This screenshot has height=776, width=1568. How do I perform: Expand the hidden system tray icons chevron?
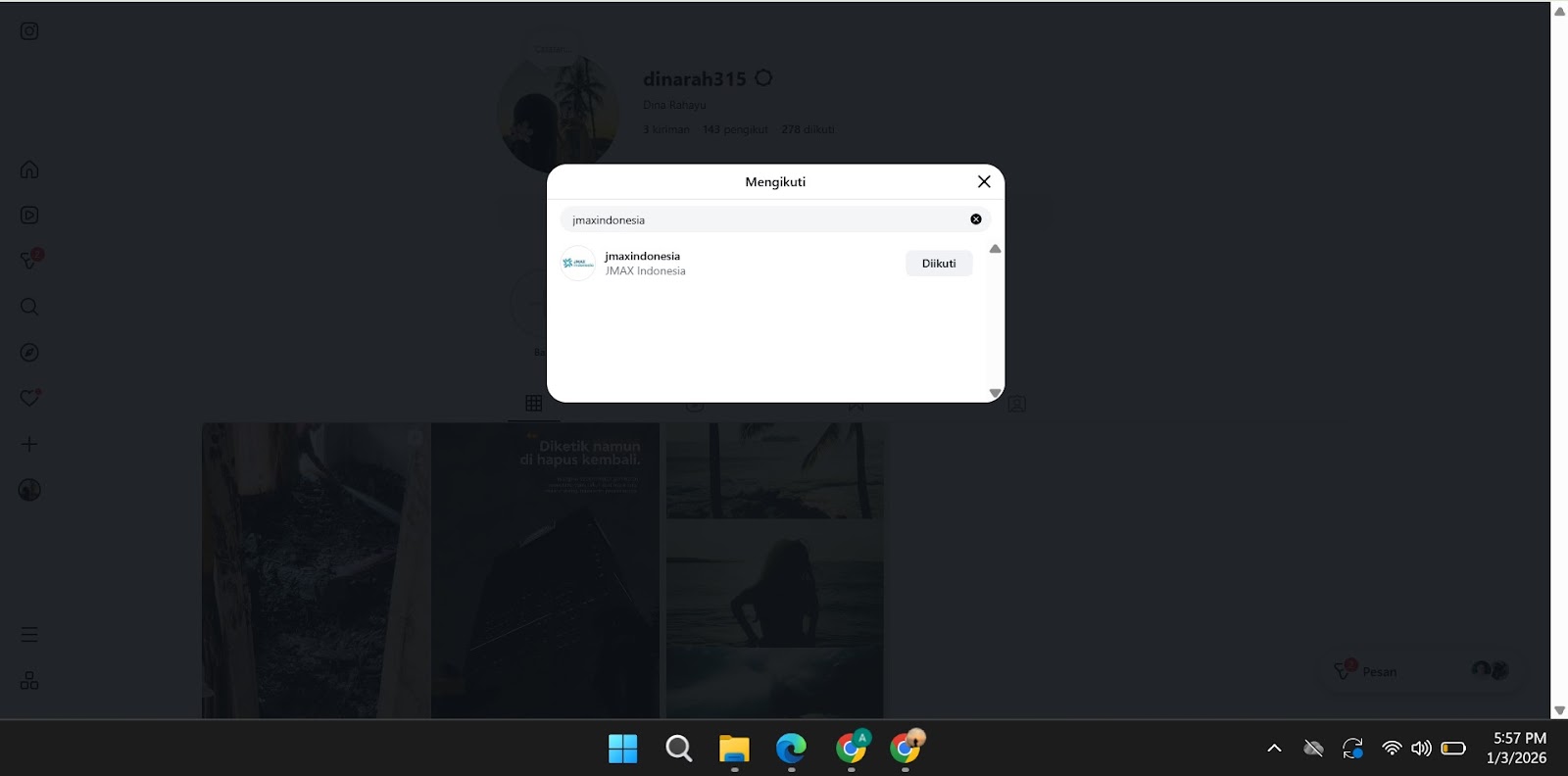click(1274, 749)
